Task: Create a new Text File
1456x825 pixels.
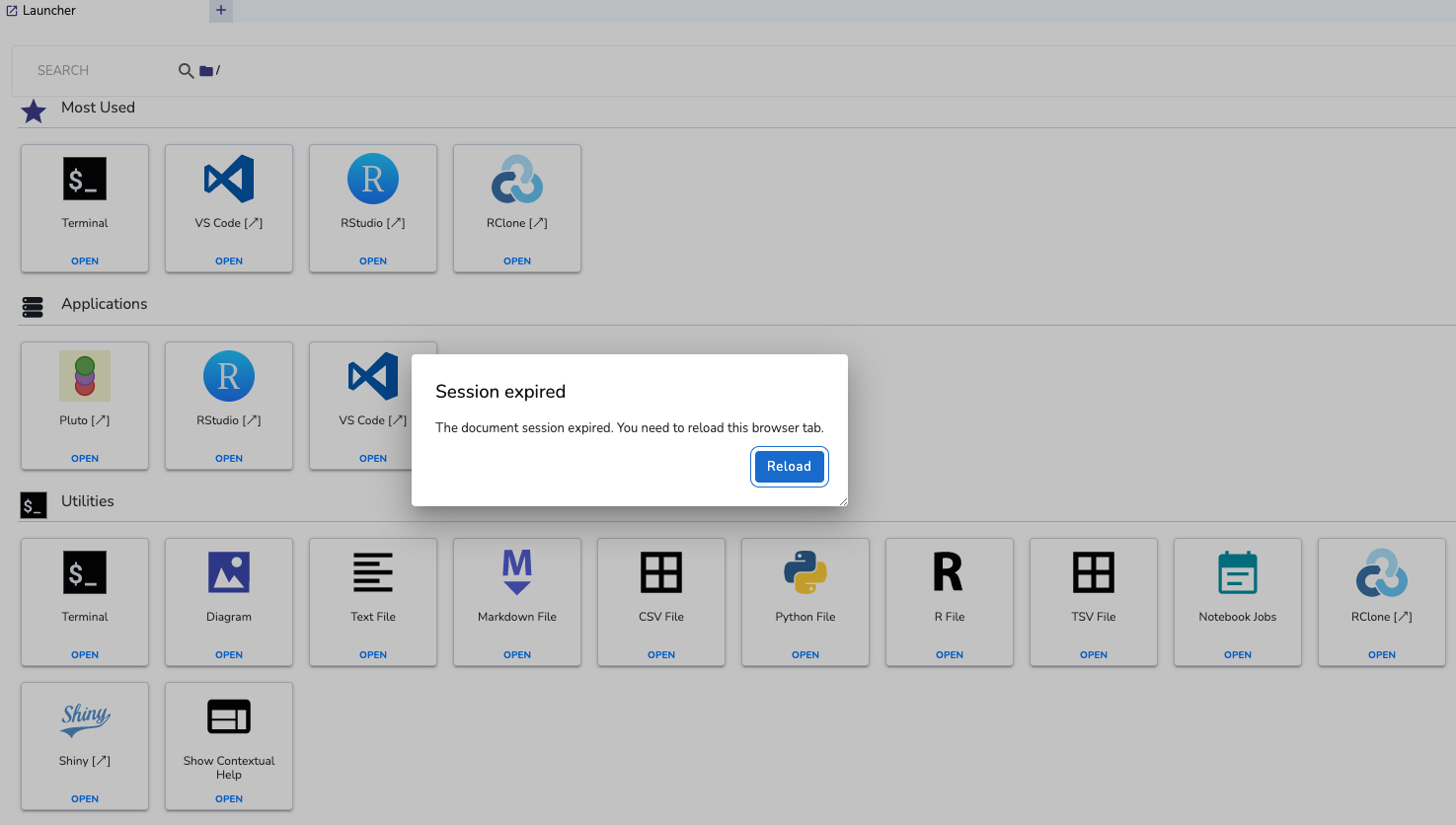Action: tap(372, 572)
